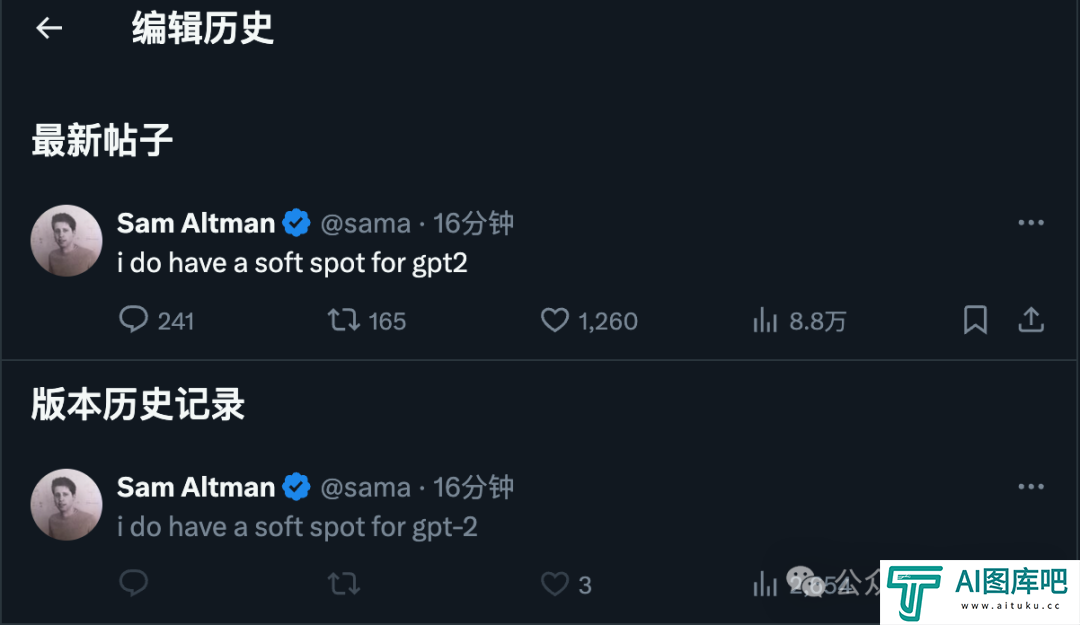Viewport: 1080px width, 625px height.
Task: Open Sam Altman's avatar on the latest post
Action: tap(66, 240)
